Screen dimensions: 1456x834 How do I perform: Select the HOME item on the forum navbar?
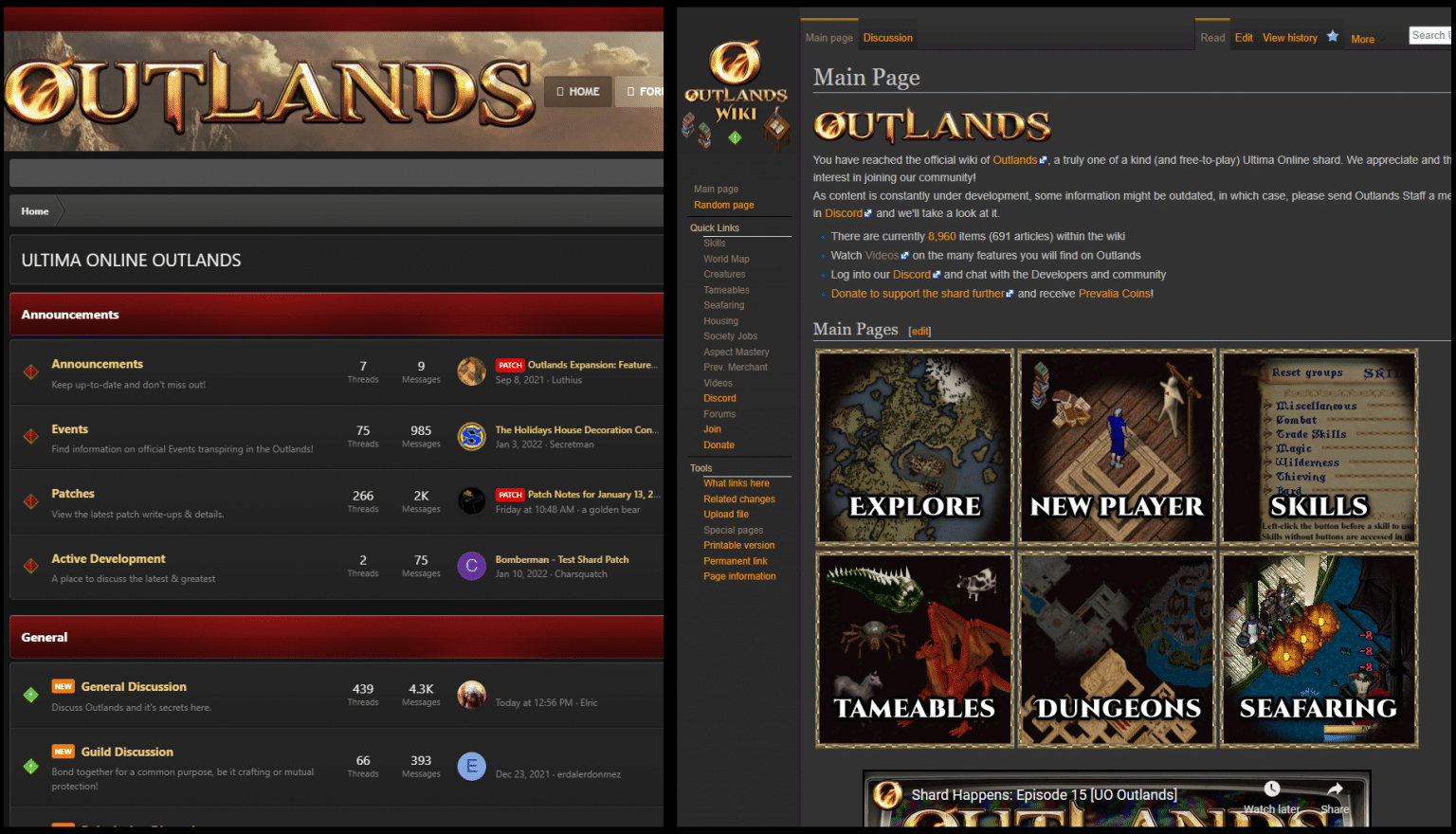pos(577,91)
